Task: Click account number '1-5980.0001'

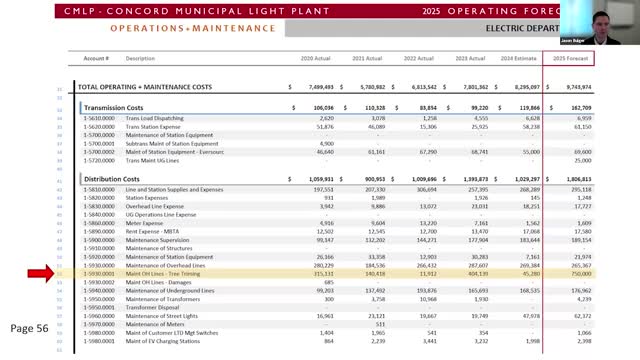Action: click(99, 341)
